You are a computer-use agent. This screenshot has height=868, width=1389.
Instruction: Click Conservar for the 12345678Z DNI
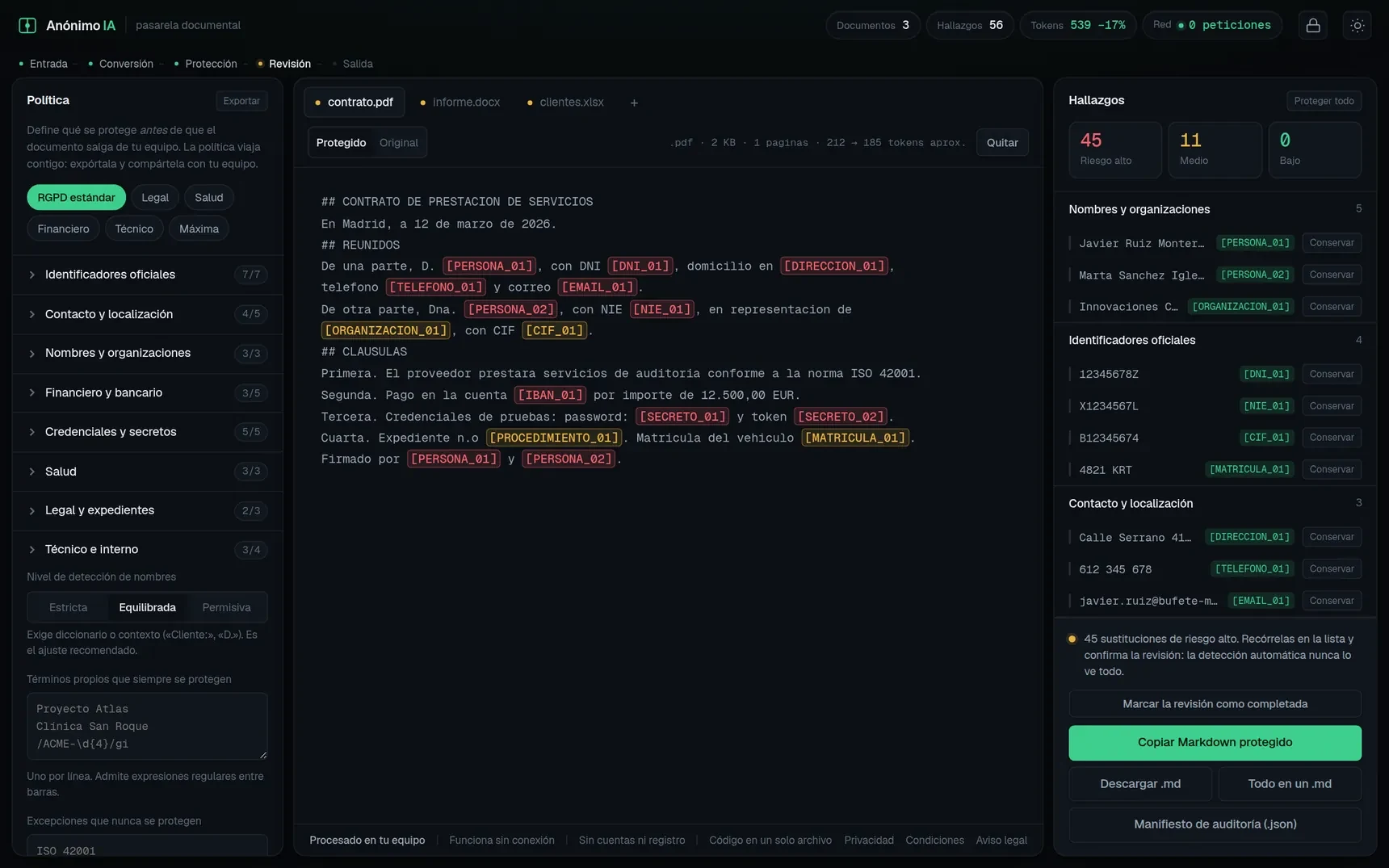click(1331, 374)
